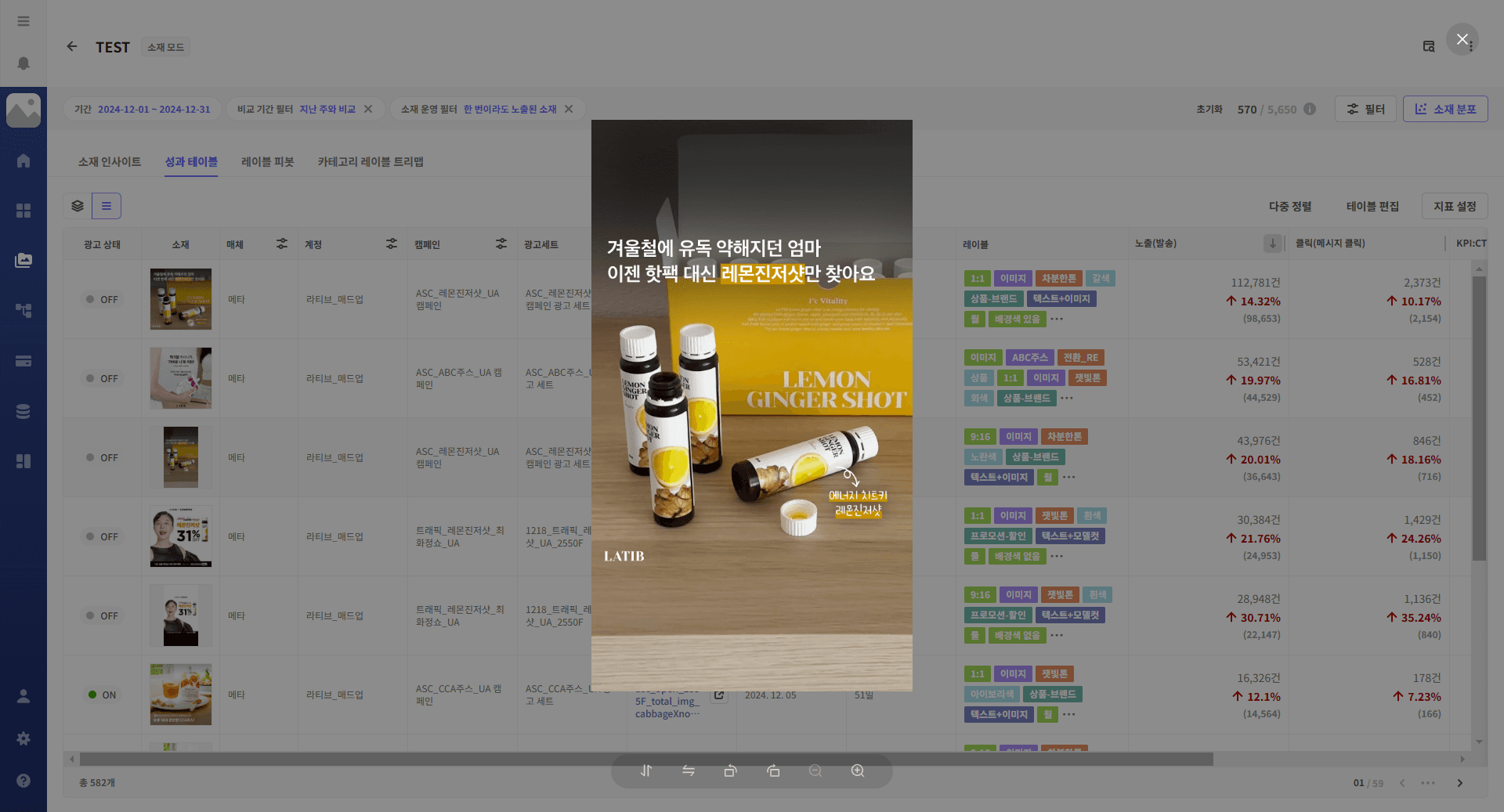Open the 매체 column filter options
The image size is (1504, 812).
(x=282, y=244)
